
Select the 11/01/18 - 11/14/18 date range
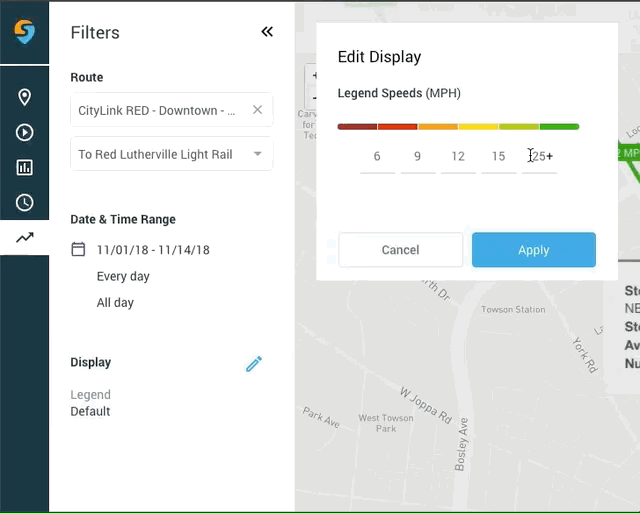(x=153, y=249)
